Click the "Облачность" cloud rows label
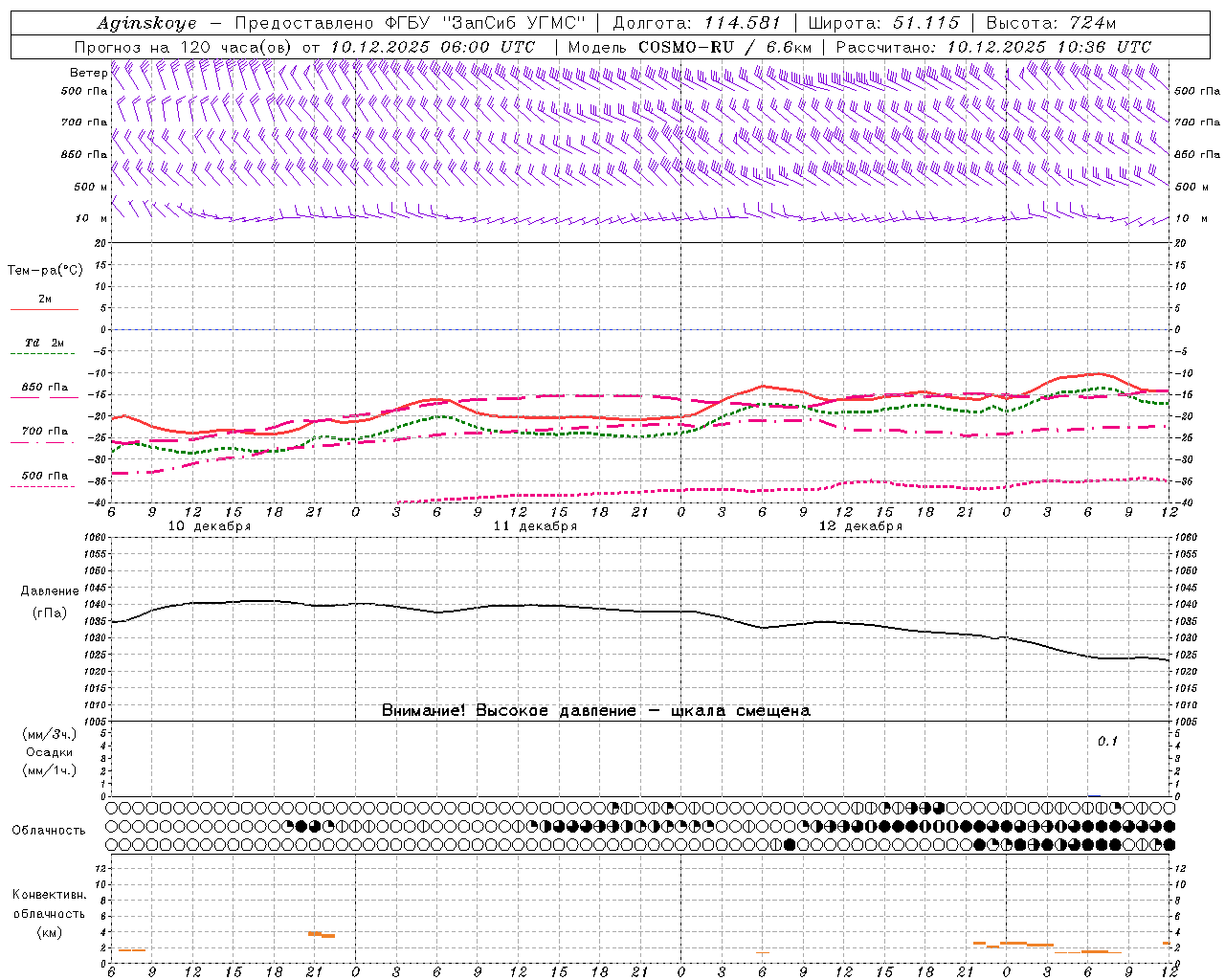The height and width of the screenshot is (980, 1225). 49,830
